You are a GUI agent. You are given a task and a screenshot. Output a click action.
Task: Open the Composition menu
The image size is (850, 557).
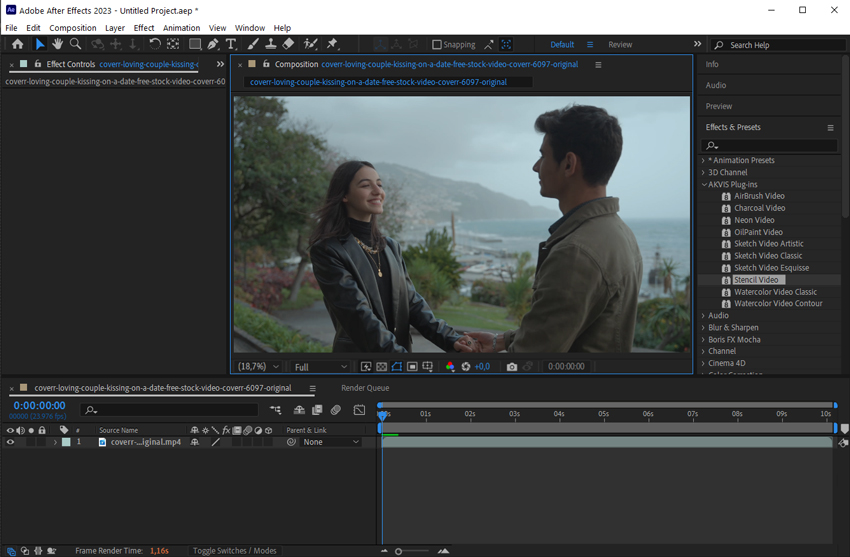coord(73,28)
